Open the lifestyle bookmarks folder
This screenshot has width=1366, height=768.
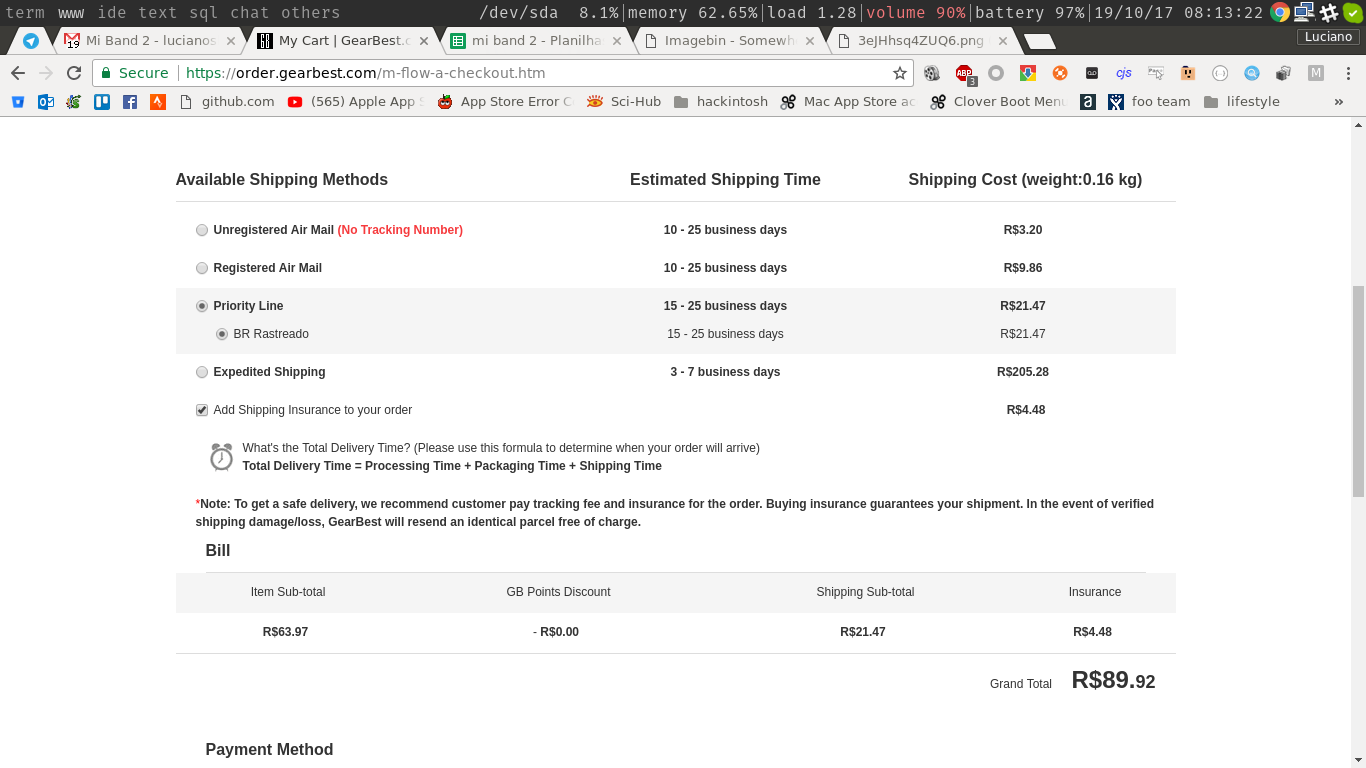[x=1242, y=101]
